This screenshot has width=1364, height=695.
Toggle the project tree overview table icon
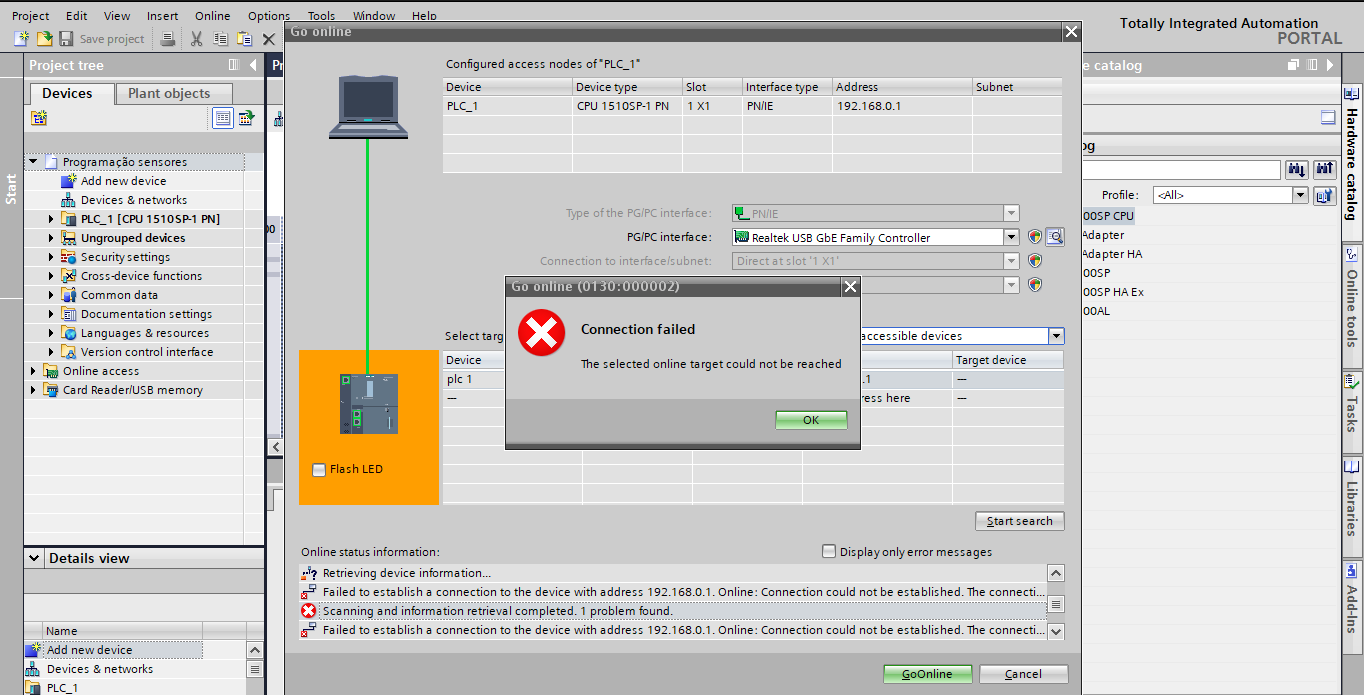[x=223, y=118]
